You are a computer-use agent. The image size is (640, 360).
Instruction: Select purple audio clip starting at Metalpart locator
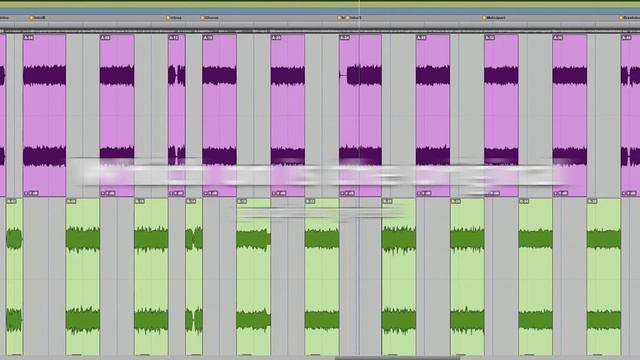click(x=501, y=116)
